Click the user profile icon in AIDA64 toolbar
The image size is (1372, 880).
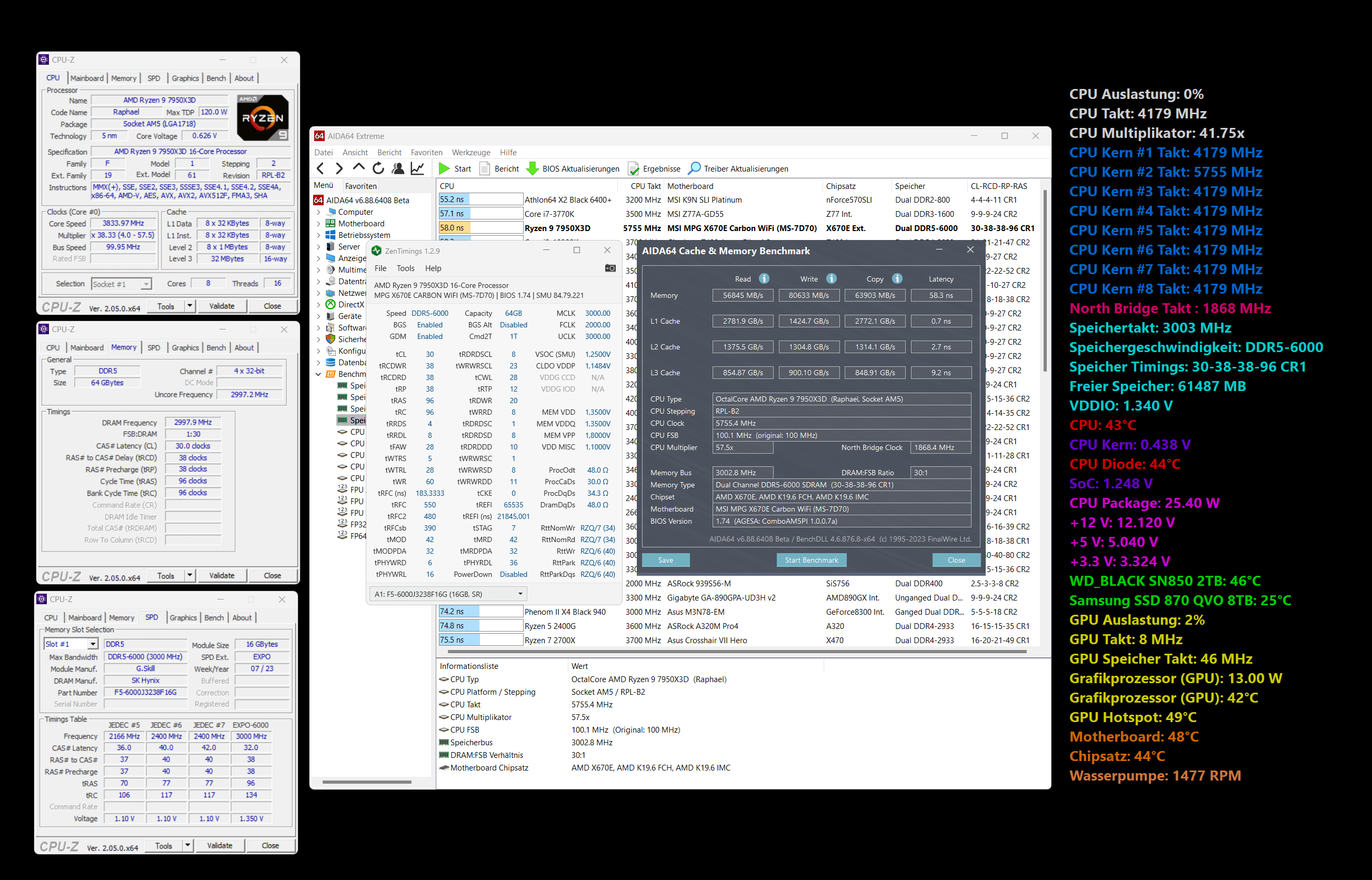click(398, 168)
